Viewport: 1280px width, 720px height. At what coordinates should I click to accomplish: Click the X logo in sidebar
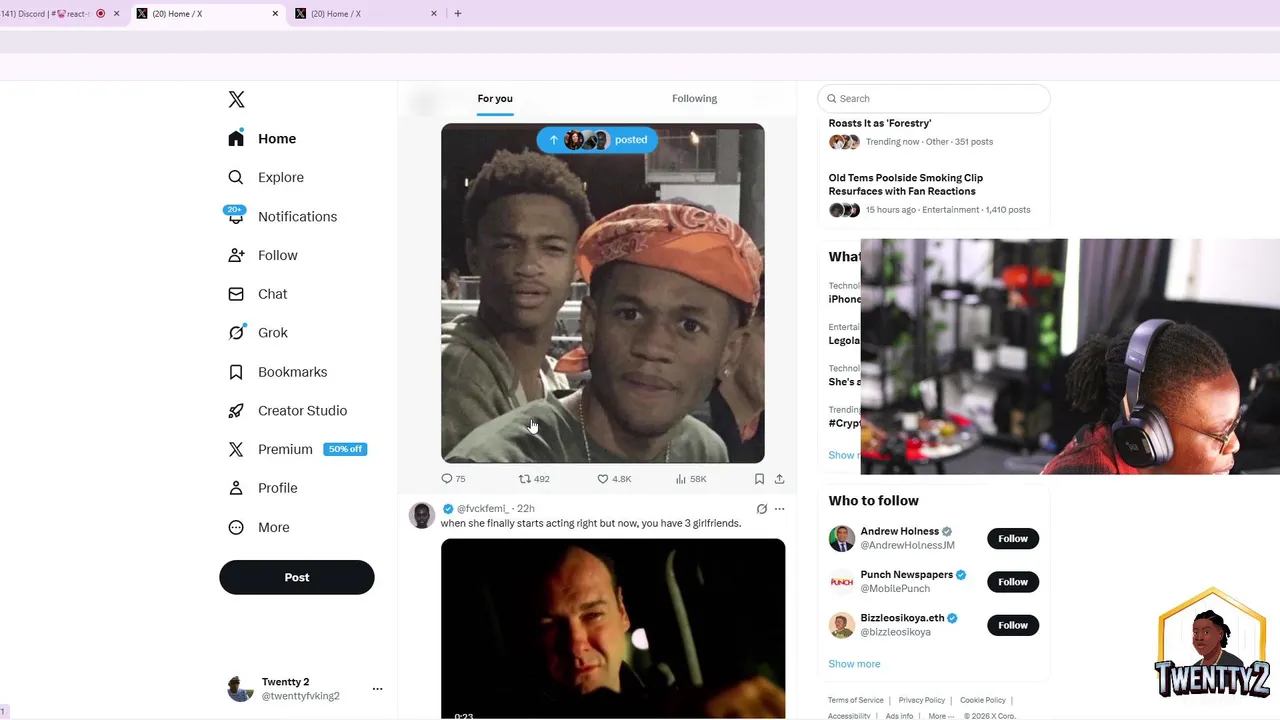236,99
